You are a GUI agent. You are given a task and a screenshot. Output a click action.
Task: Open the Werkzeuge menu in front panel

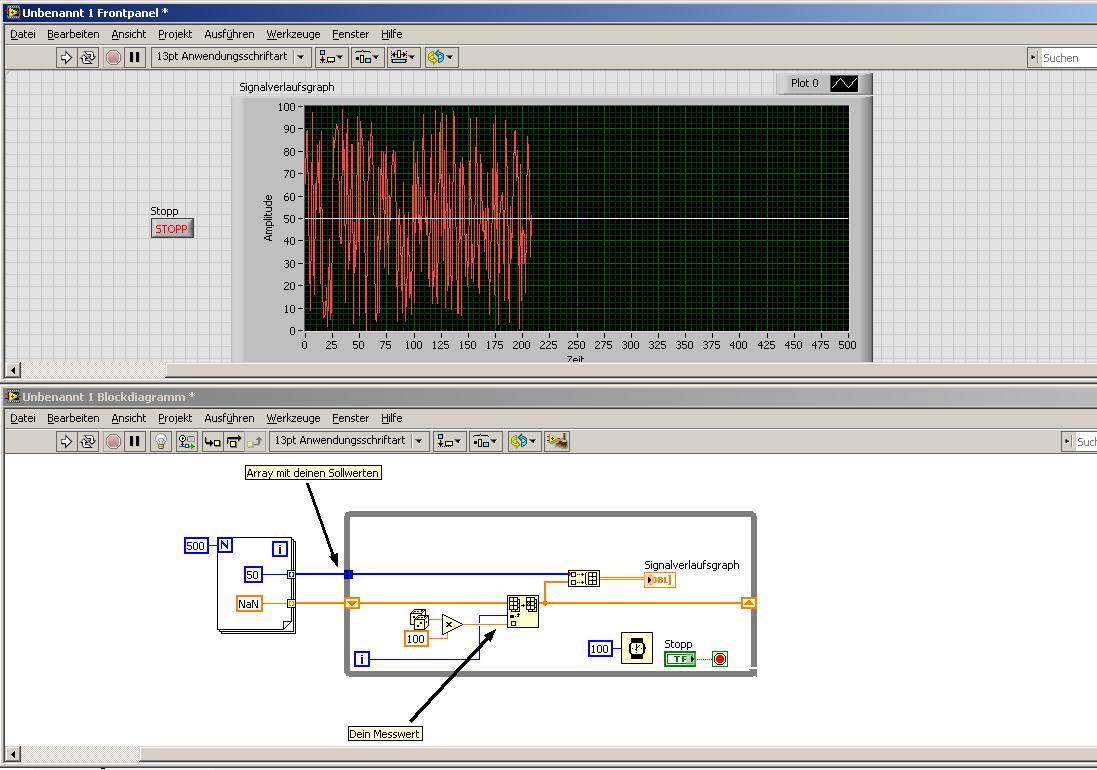pos(293,34)
